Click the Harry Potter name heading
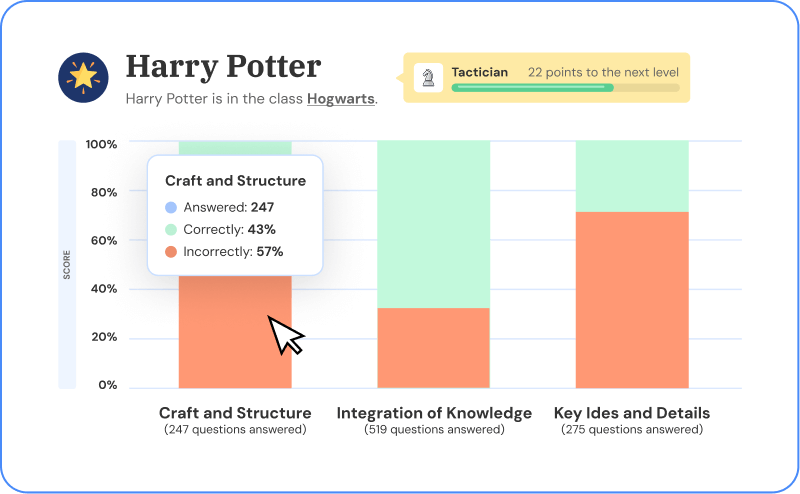 click(x=223, y=67)
